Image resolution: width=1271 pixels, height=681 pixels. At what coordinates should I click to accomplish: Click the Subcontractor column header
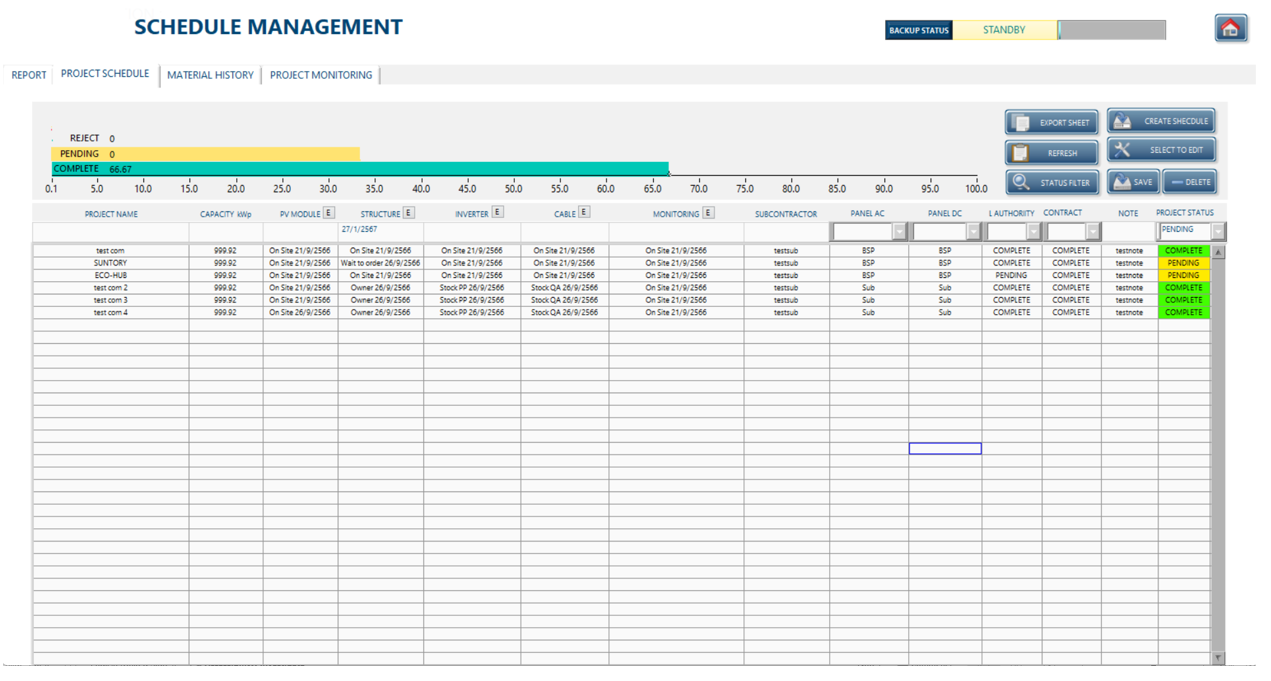pos(786,214)
